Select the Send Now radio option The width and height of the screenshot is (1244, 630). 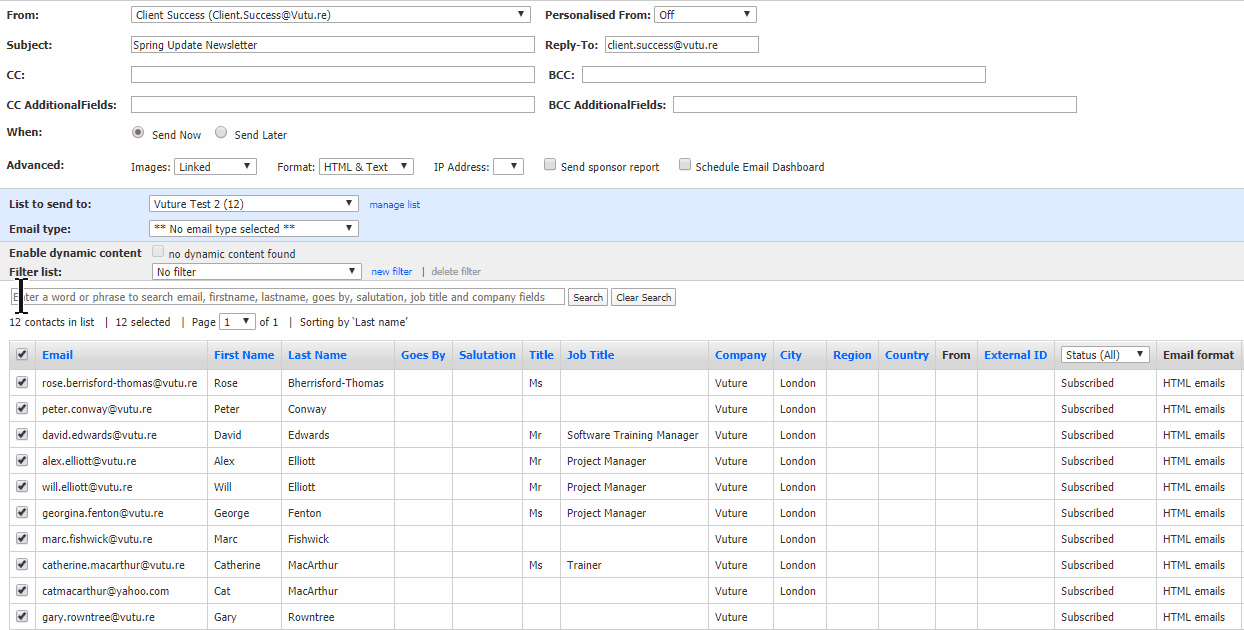pos(139,133)
